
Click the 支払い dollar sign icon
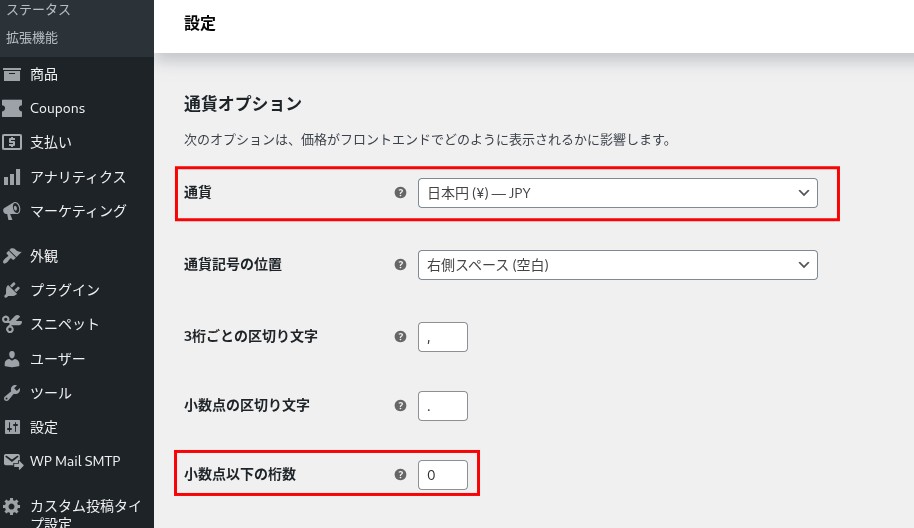13,142
